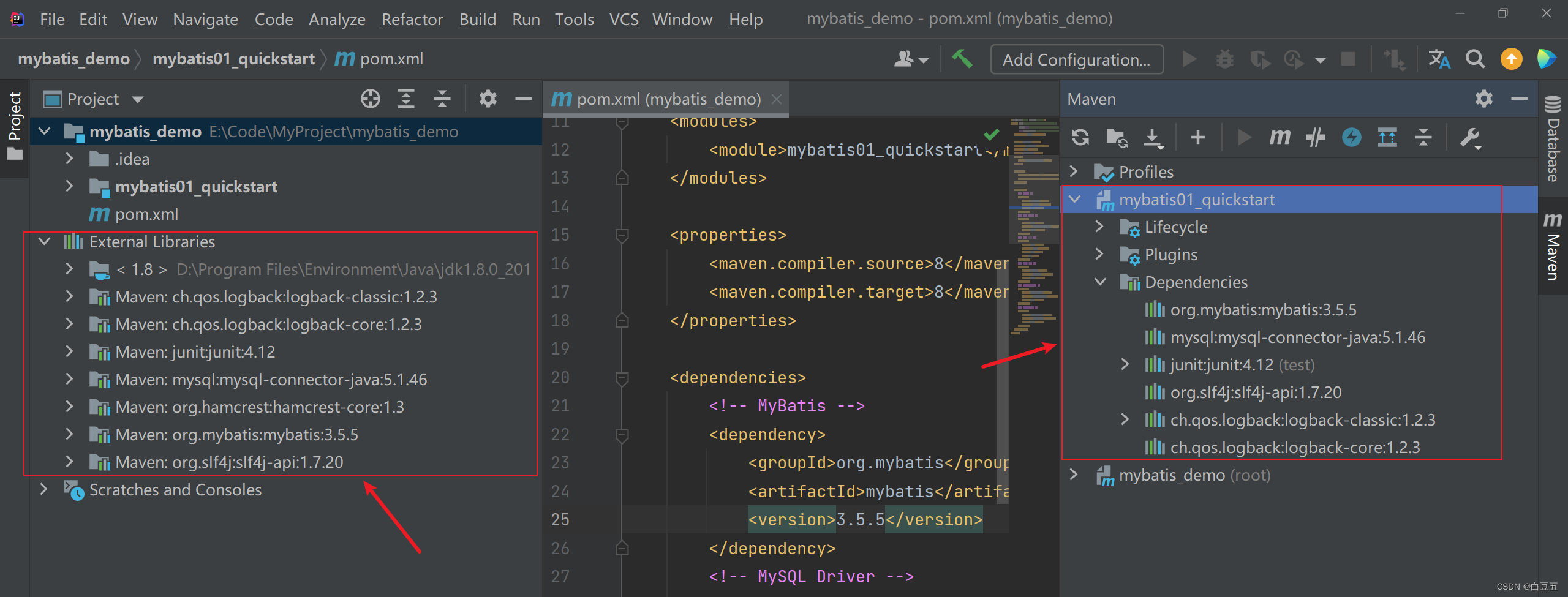Open profiler run options dropdown arrow
The height and width of the screenshot is (597, 1568).
pos(1320,60)
